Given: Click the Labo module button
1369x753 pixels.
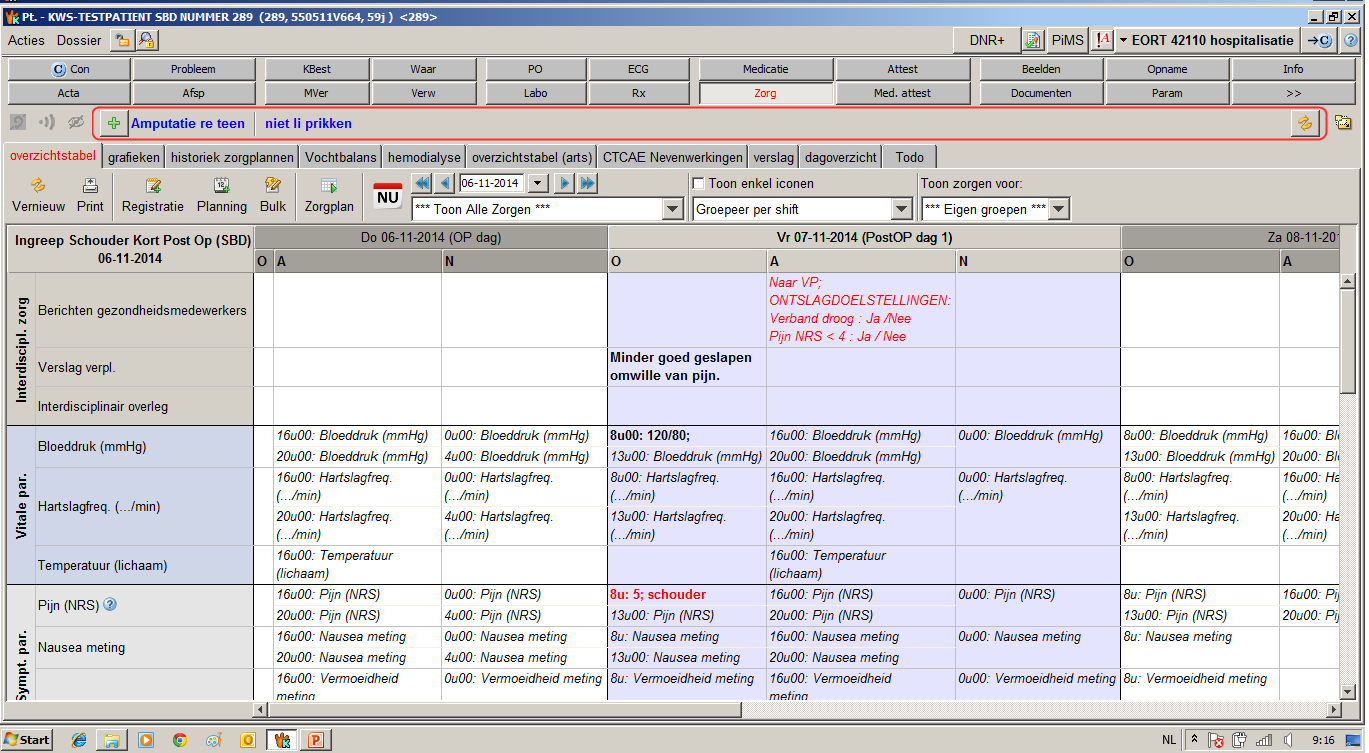Looking at the screenshot, I should [x=536, y=93].
